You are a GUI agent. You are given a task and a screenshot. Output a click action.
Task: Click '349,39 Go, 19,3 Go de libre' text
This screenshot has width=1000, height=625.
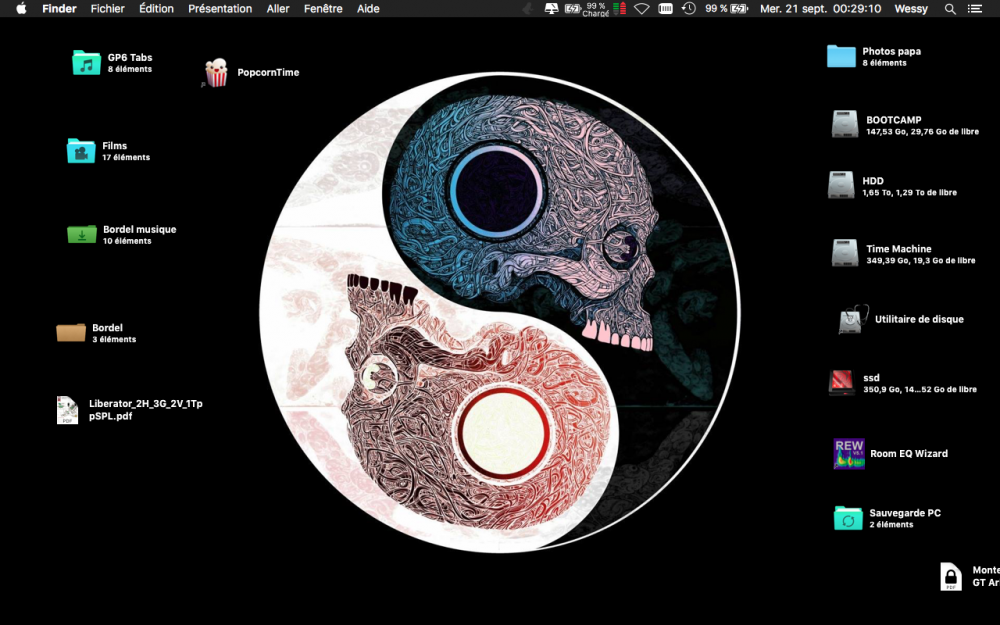pyautogui.click(x=920, y=260)
